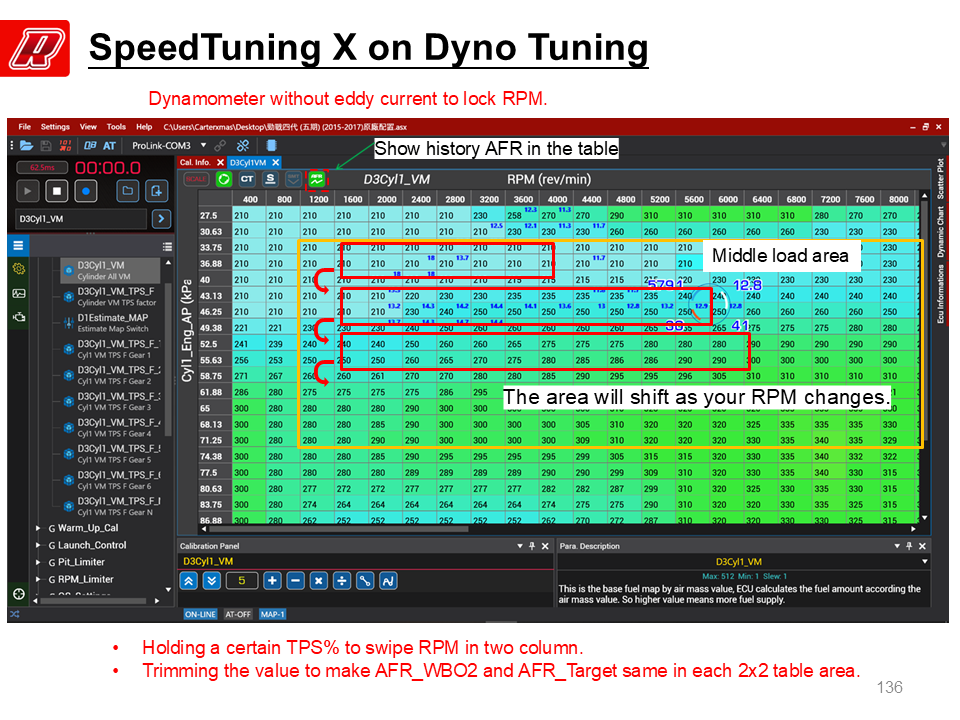The height and width of the screenshot is (720, 960).
Task: Click the arrow button beside D3Cyl1_VM search
Action: pyautogui.click(x=161, y=219)
